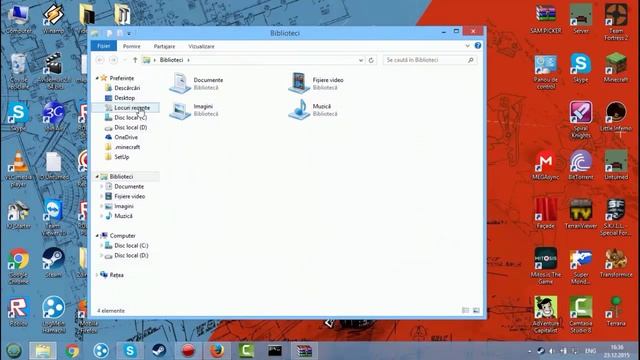The width and height of the screenshot is (640, 360).
Task: Open the Minecraft desktop shortcut
Action: pos(616,68)
